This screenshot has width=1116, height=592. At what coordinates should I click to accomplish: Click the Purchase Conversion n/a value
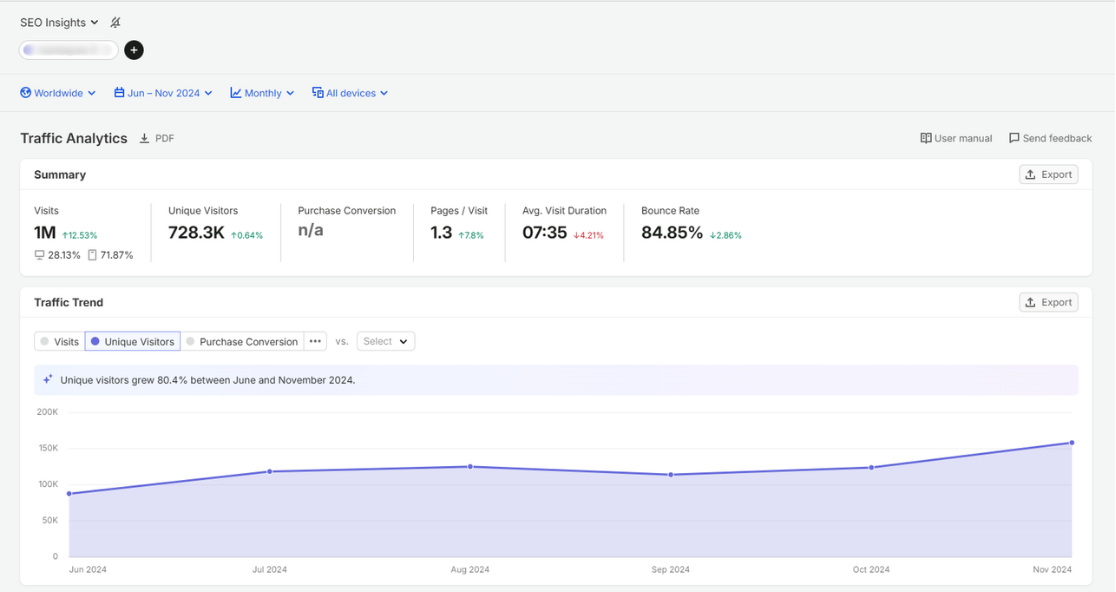[310, 230]
